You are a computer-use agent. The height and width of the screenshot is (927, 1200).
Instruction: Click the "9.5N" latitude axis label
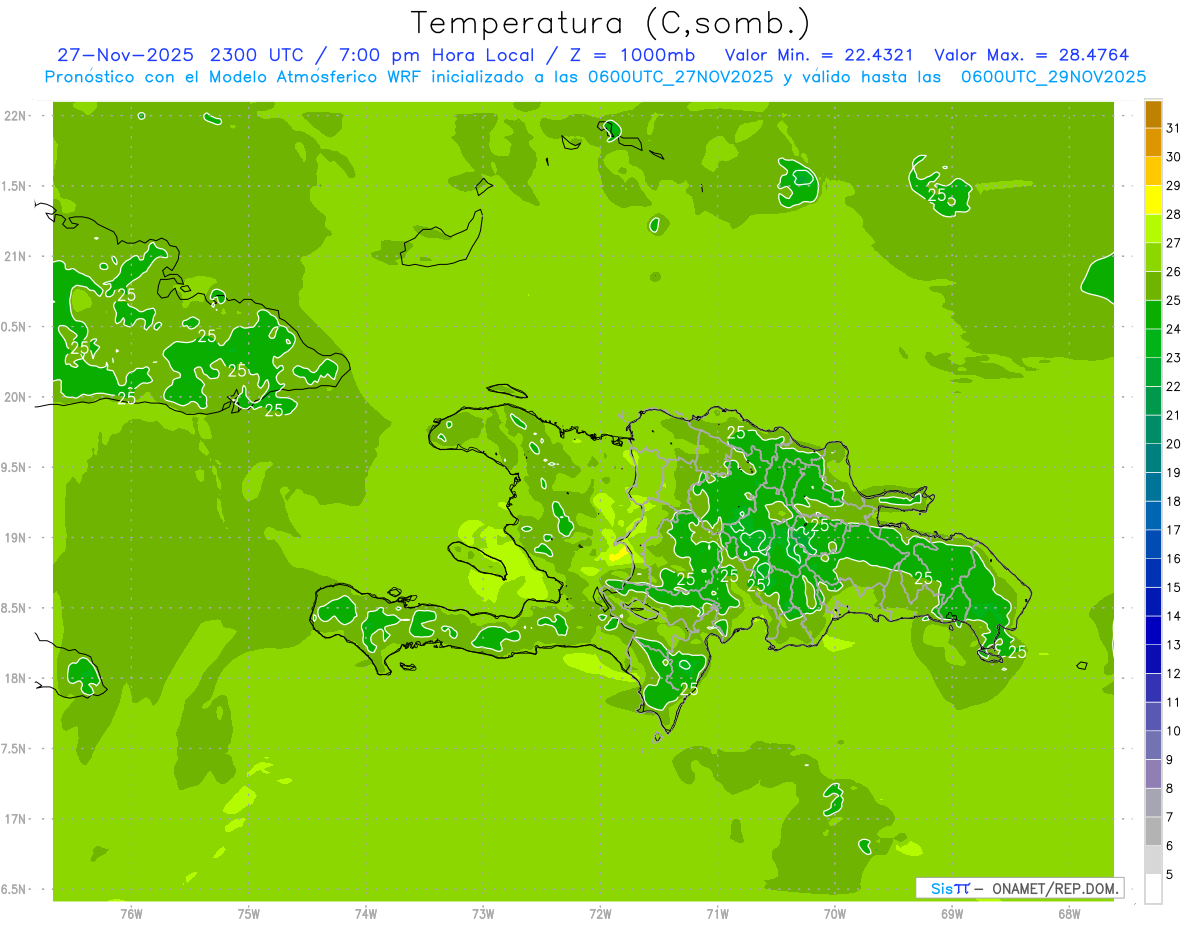(x=14, y=467)
